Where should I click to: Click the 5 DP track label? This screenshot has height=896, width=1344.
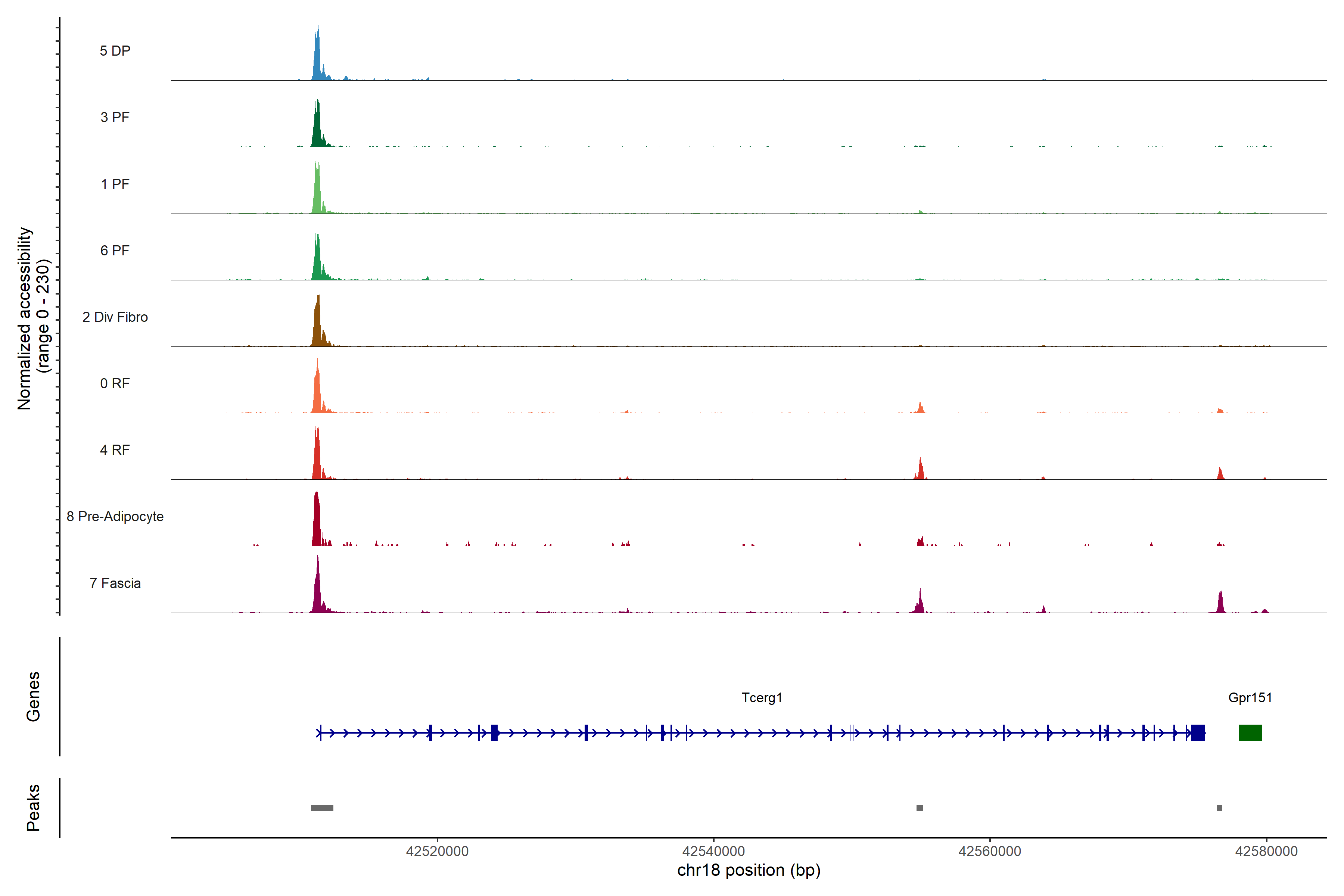115,51
